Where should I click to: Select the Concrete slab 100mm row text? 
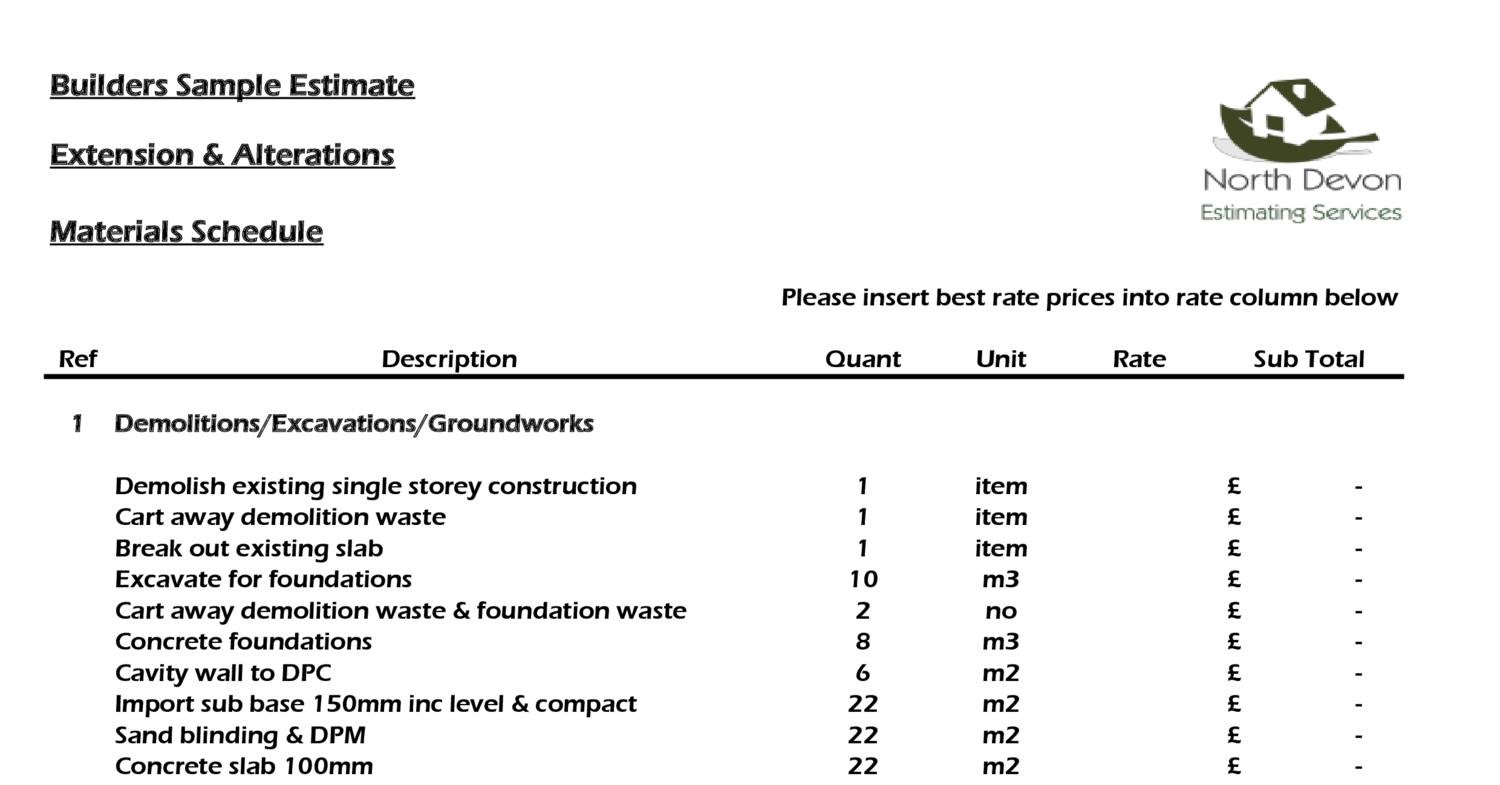[244, 766]
